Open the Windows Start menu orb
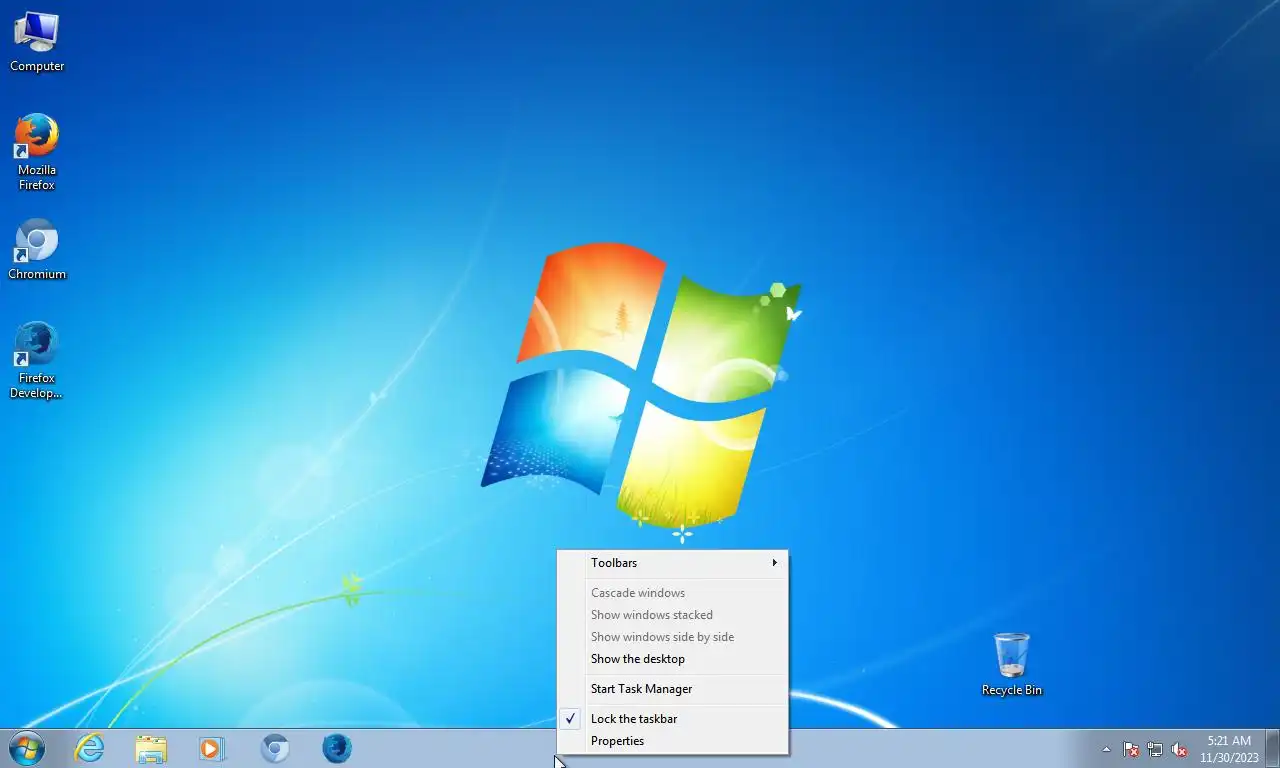The image size is (1280, 768). (x=27, y=748)
